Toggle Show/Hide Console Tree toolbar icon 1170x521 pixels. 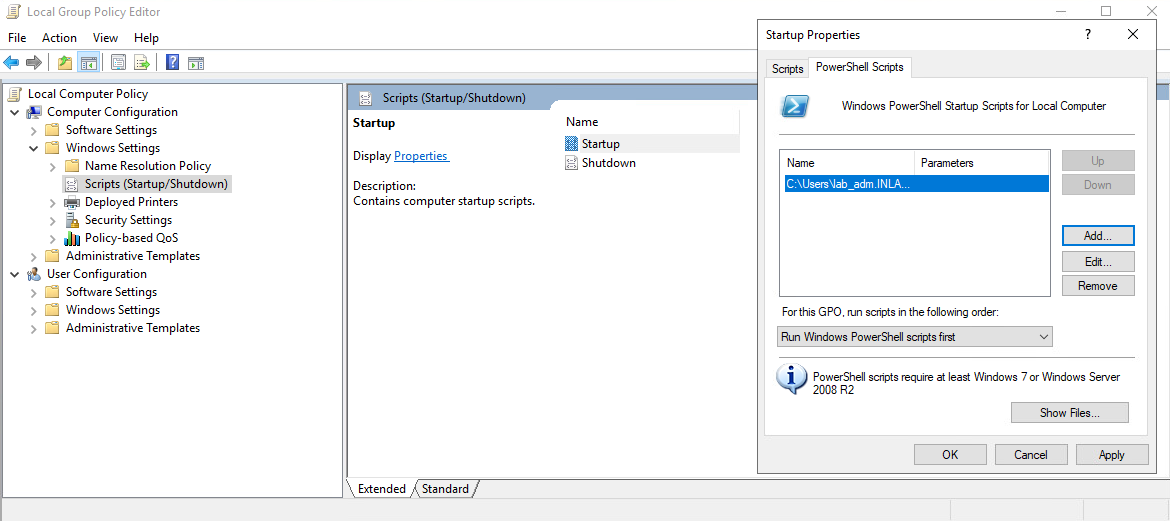click(89, 63)
